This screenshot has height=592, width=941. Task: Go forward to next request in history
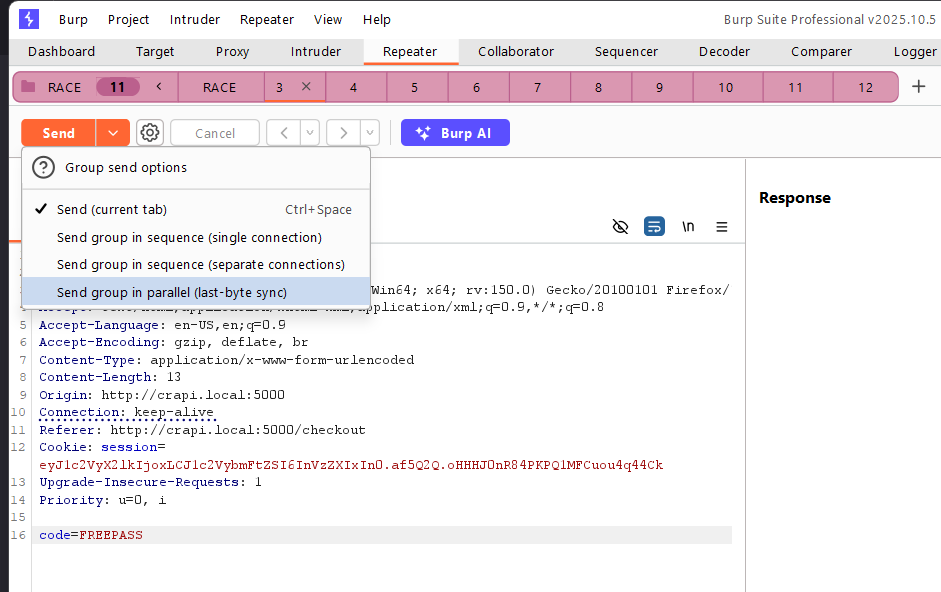(343, 133)
